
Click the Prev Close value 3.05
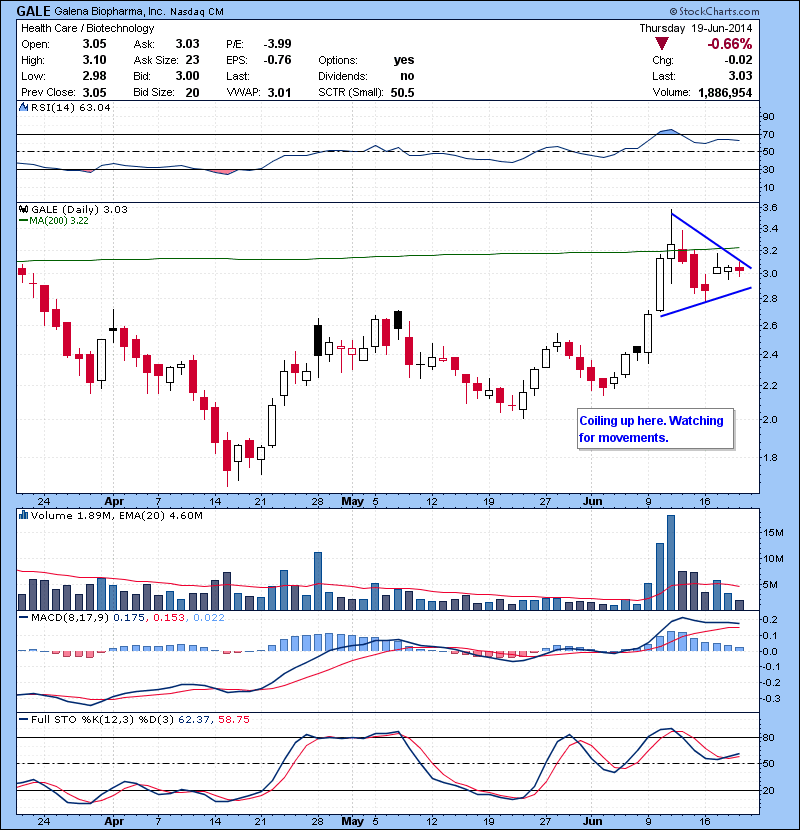pos(94,93)
